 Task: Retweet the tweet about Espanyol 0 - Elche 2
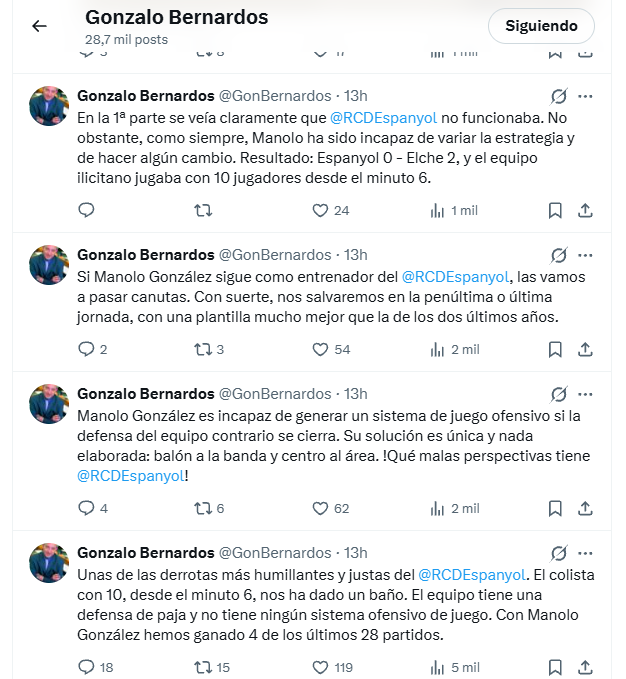tap(203, 210)
